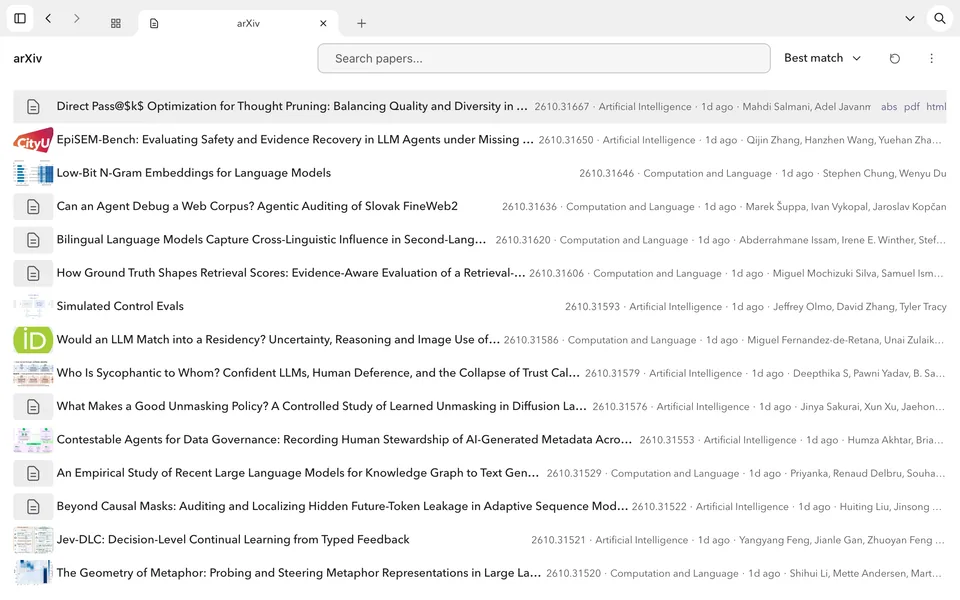
Task: Open 'Direct Pass@$k$ Optimization for Thought Pruning' title
Action: pos(292,107)
